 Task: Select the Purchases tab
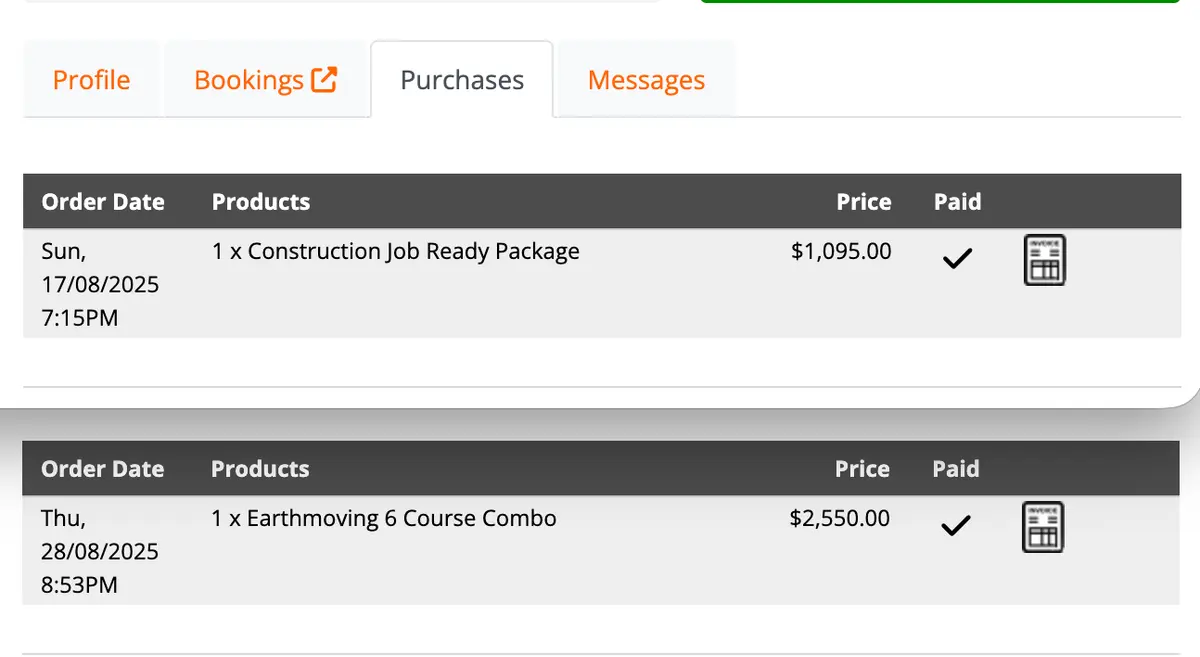(462, 80)
